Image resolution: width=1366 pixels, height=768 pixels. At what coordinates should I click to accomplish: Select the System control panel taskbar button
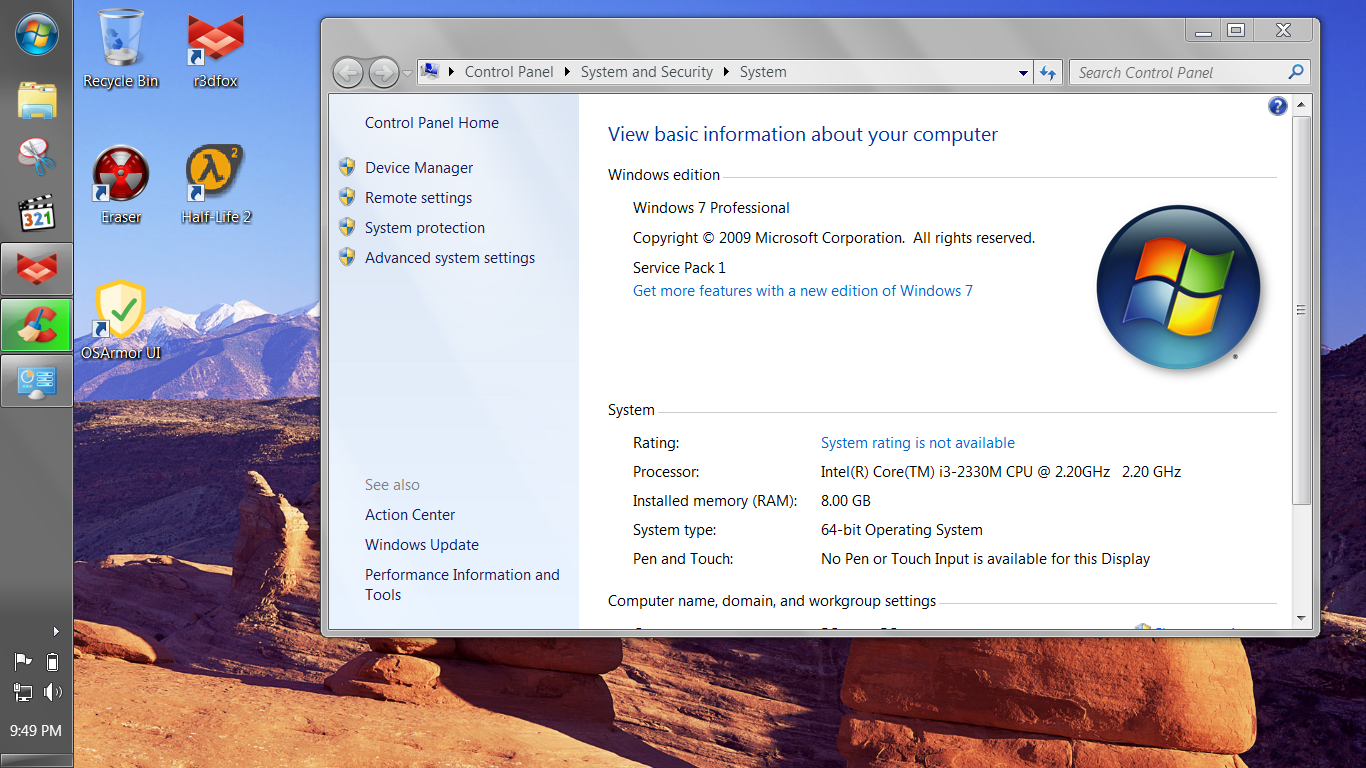37,381
